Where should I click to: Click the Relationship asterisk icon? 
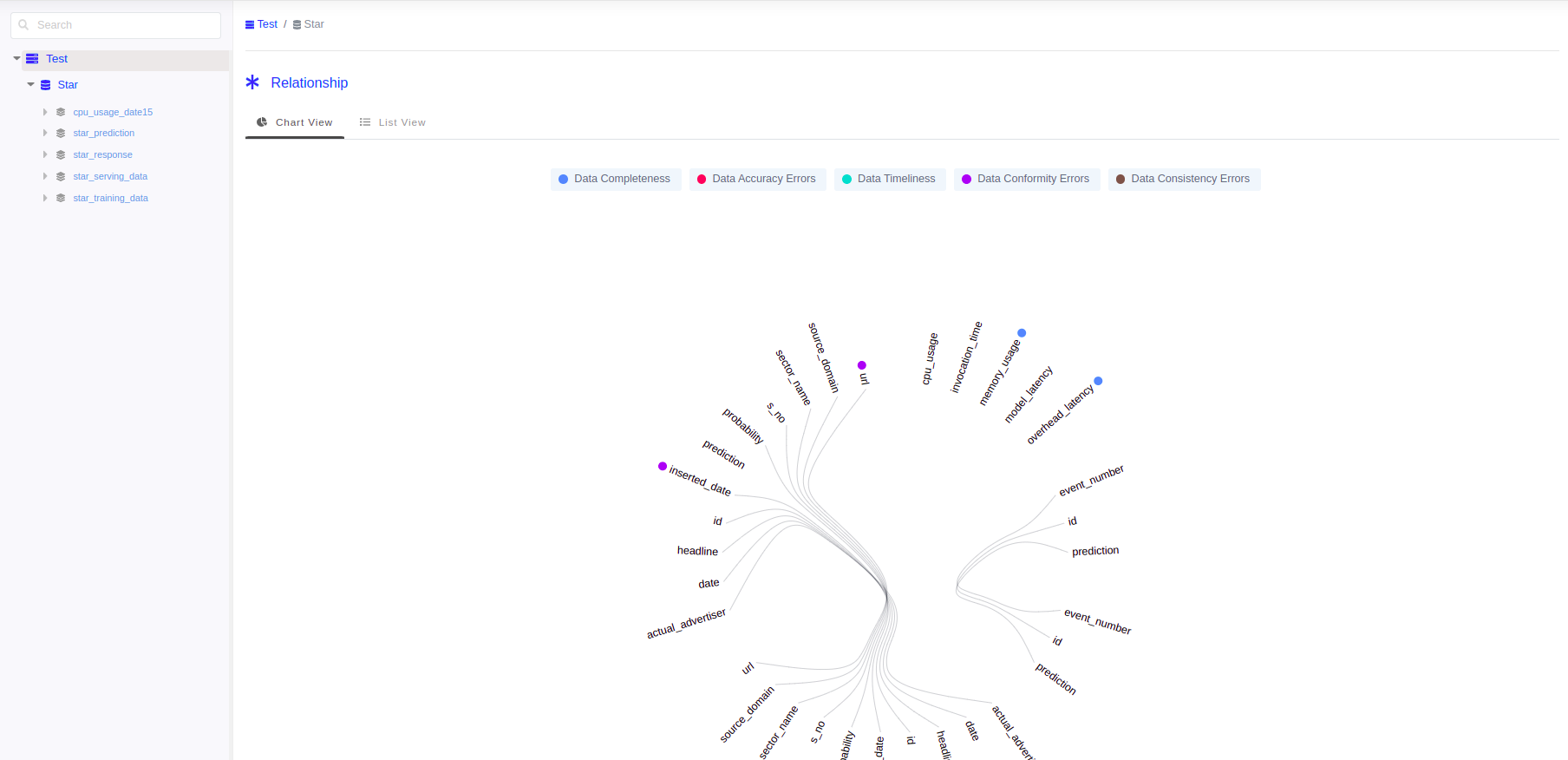click(252, 82)
